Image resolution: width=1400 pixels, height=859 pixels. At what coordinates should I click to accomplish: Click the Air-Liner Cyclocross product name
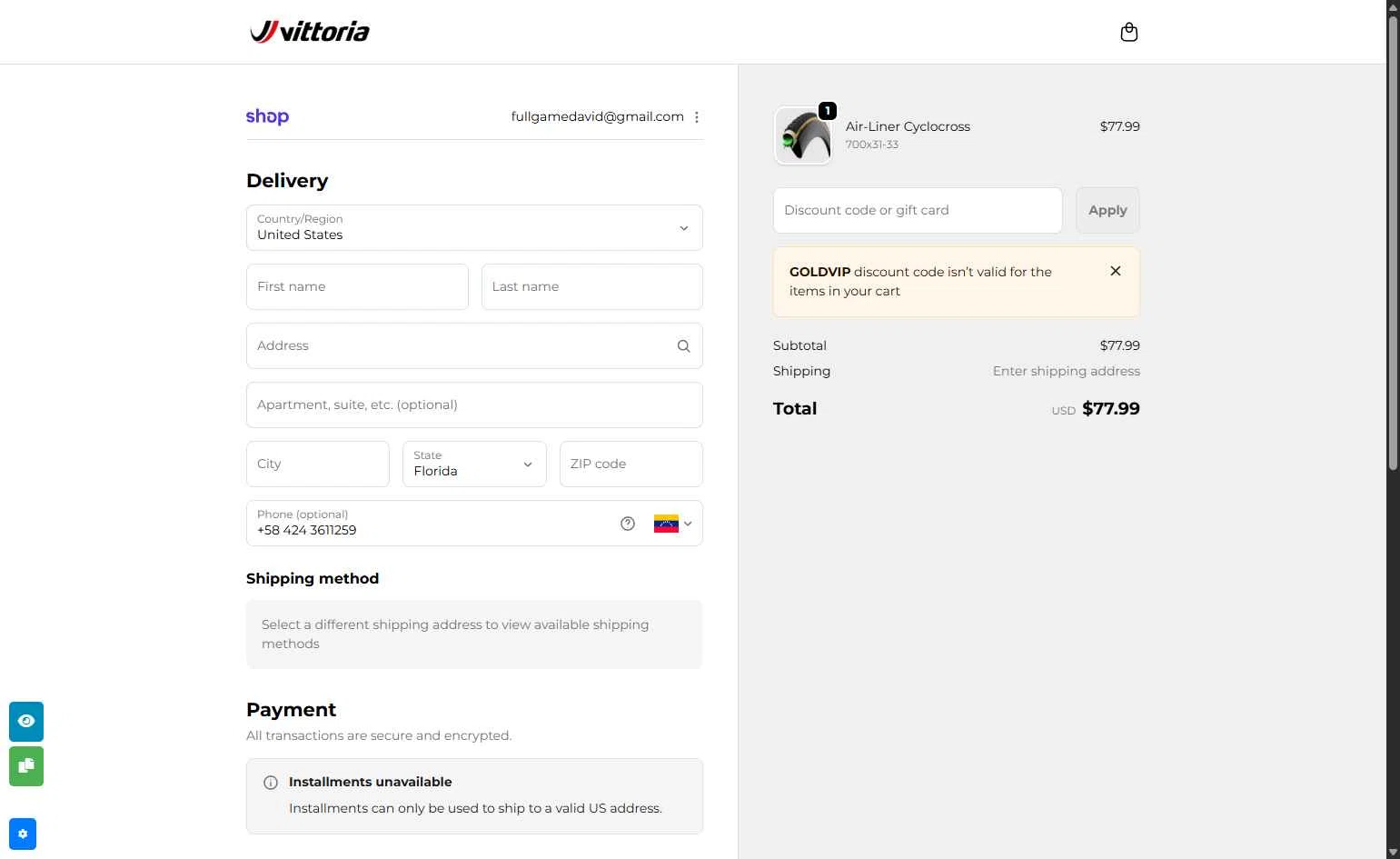[x=908, y=126]
